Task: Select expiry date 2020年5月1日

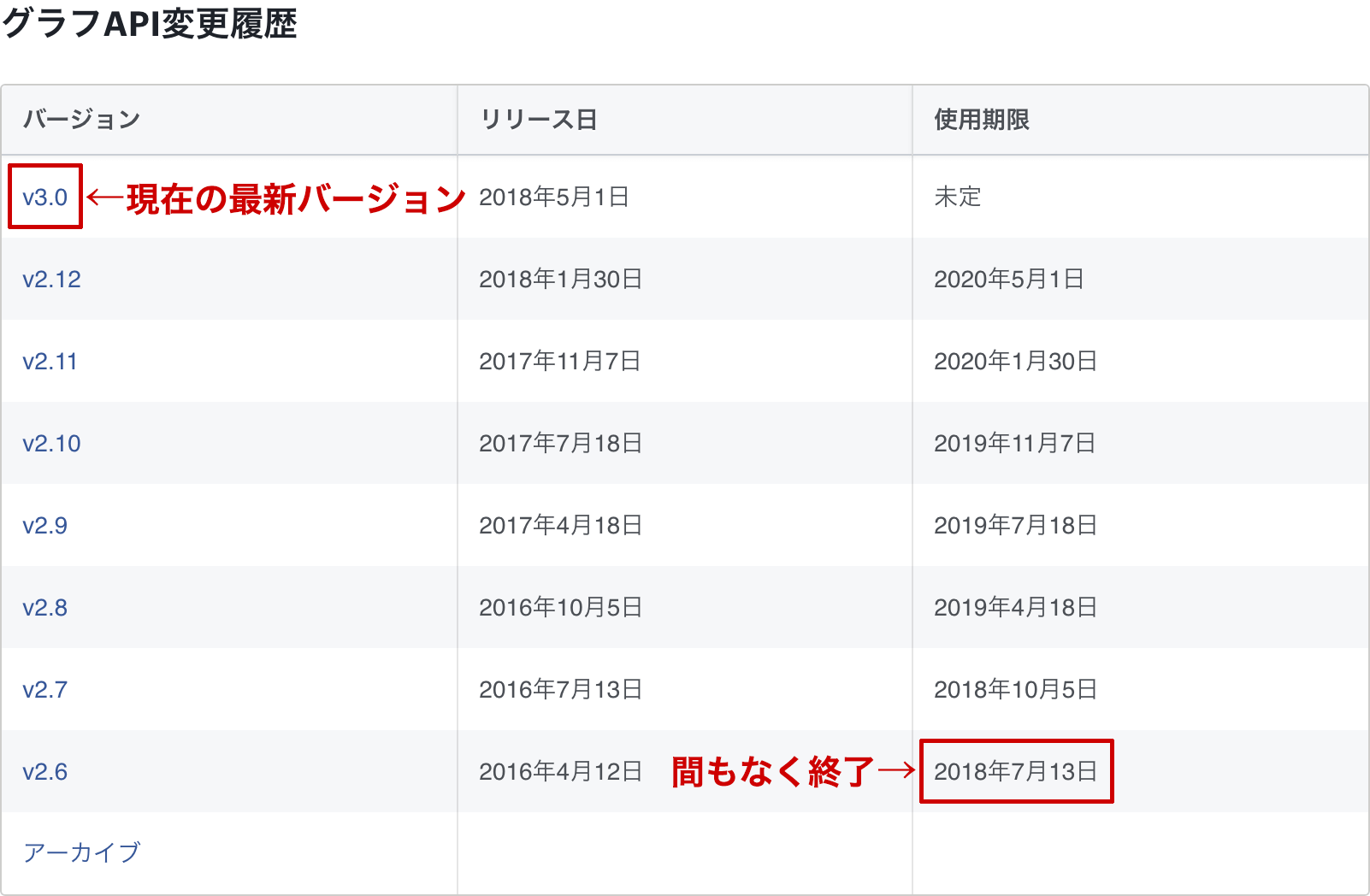Action: coord(1009,280)
